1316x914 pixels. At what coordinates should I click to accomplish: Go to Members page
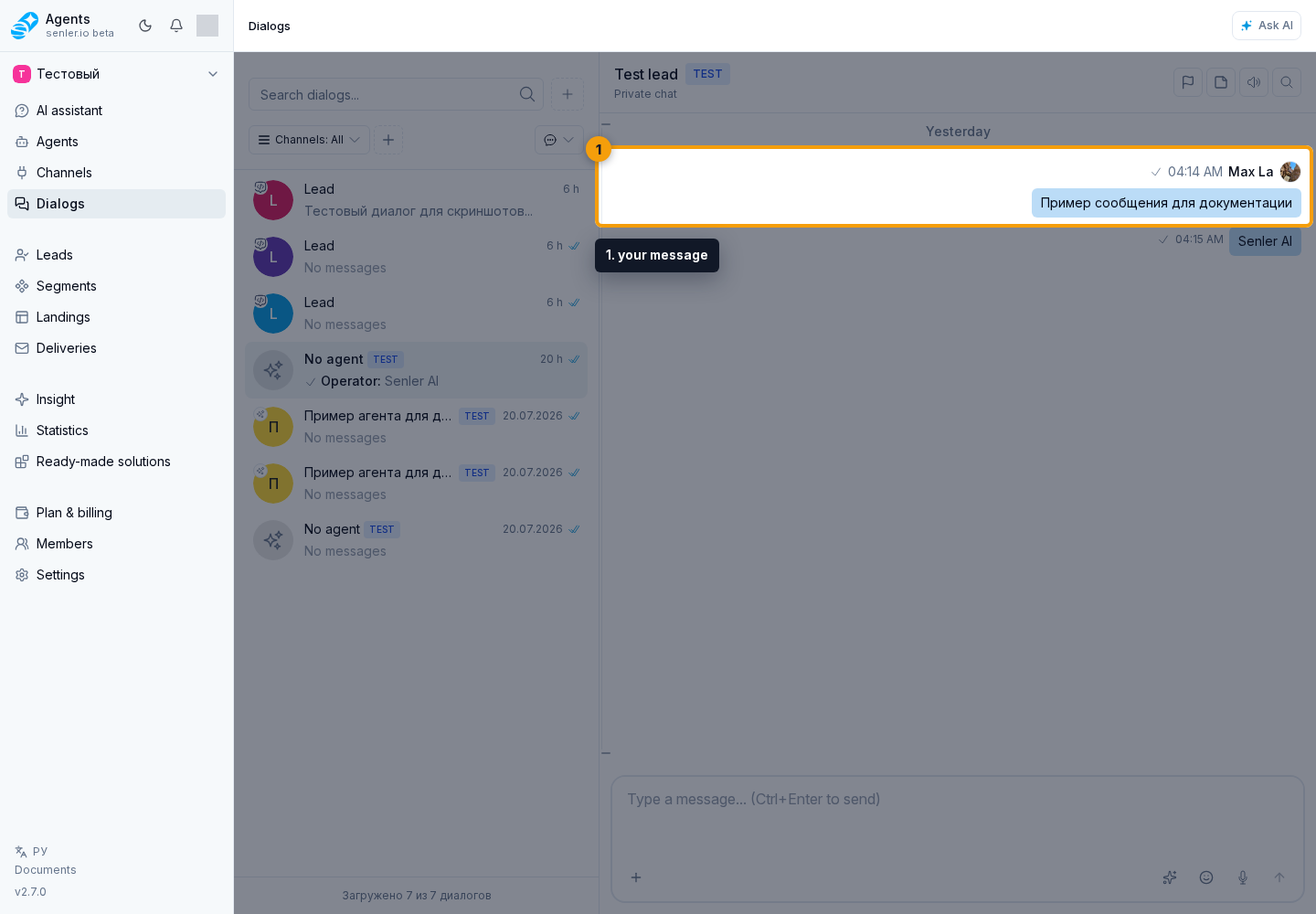(x=116, y=544)
